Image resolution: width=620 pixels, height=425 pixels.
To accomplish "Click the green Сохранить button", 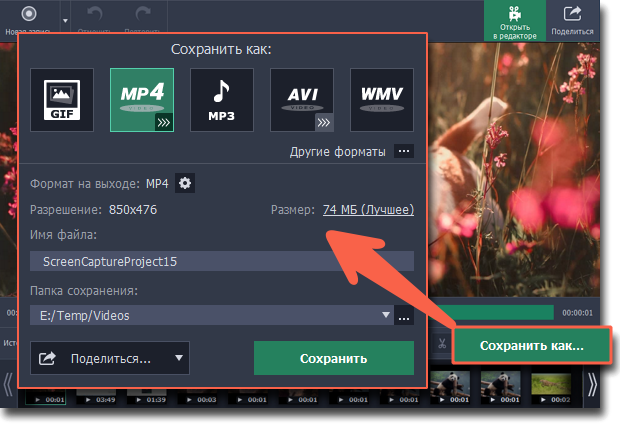I will tap(333, 358).
